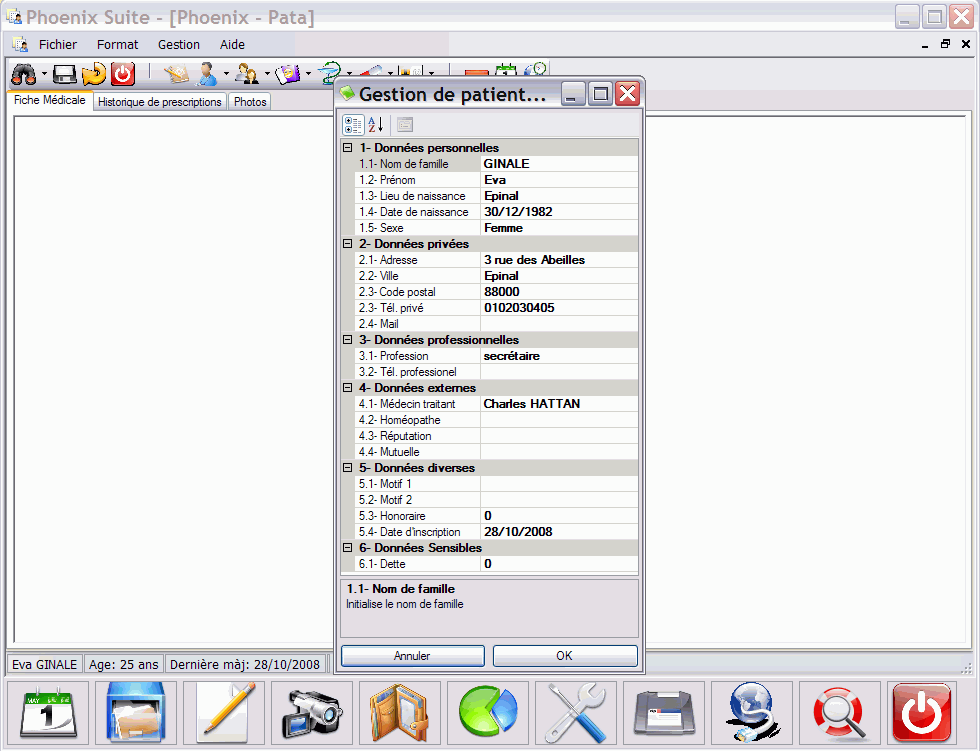Collapse the 5- Données diverses section
Image resolution: width=980 pixels, height=751 pixels.
pos(348,468)
